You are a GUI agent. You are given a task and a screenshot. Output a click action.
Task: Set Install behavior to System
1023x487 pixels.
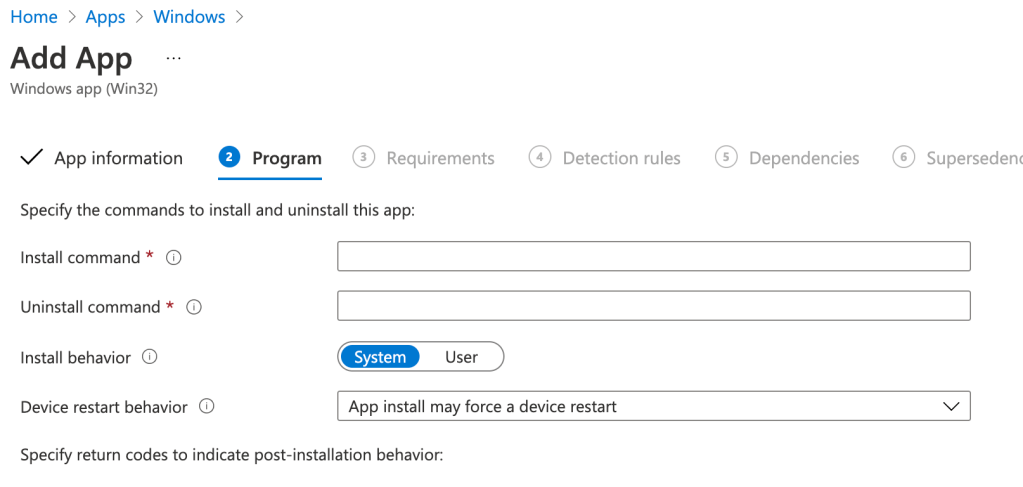(x=380, y=357)
